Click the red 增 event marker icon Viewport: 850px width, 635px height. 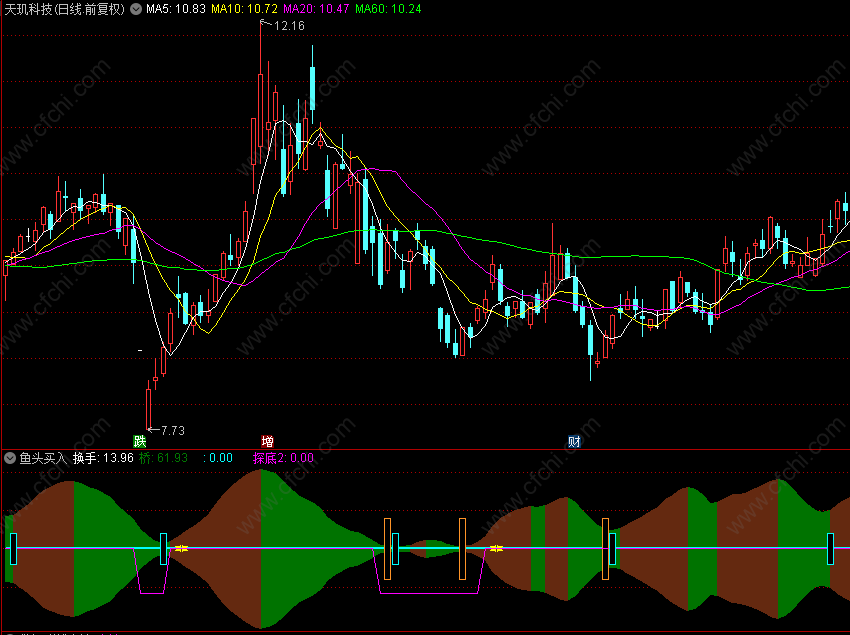point(267,441)
